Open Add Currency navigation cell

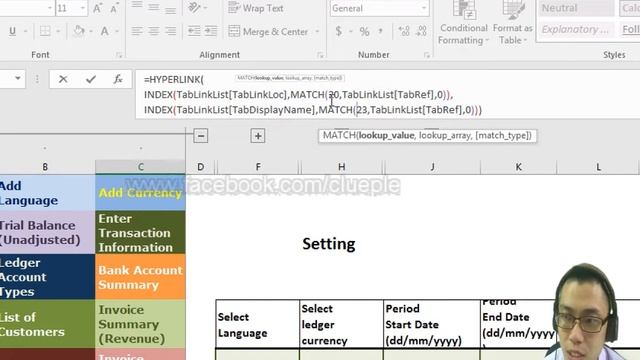(x=140, y=193)
